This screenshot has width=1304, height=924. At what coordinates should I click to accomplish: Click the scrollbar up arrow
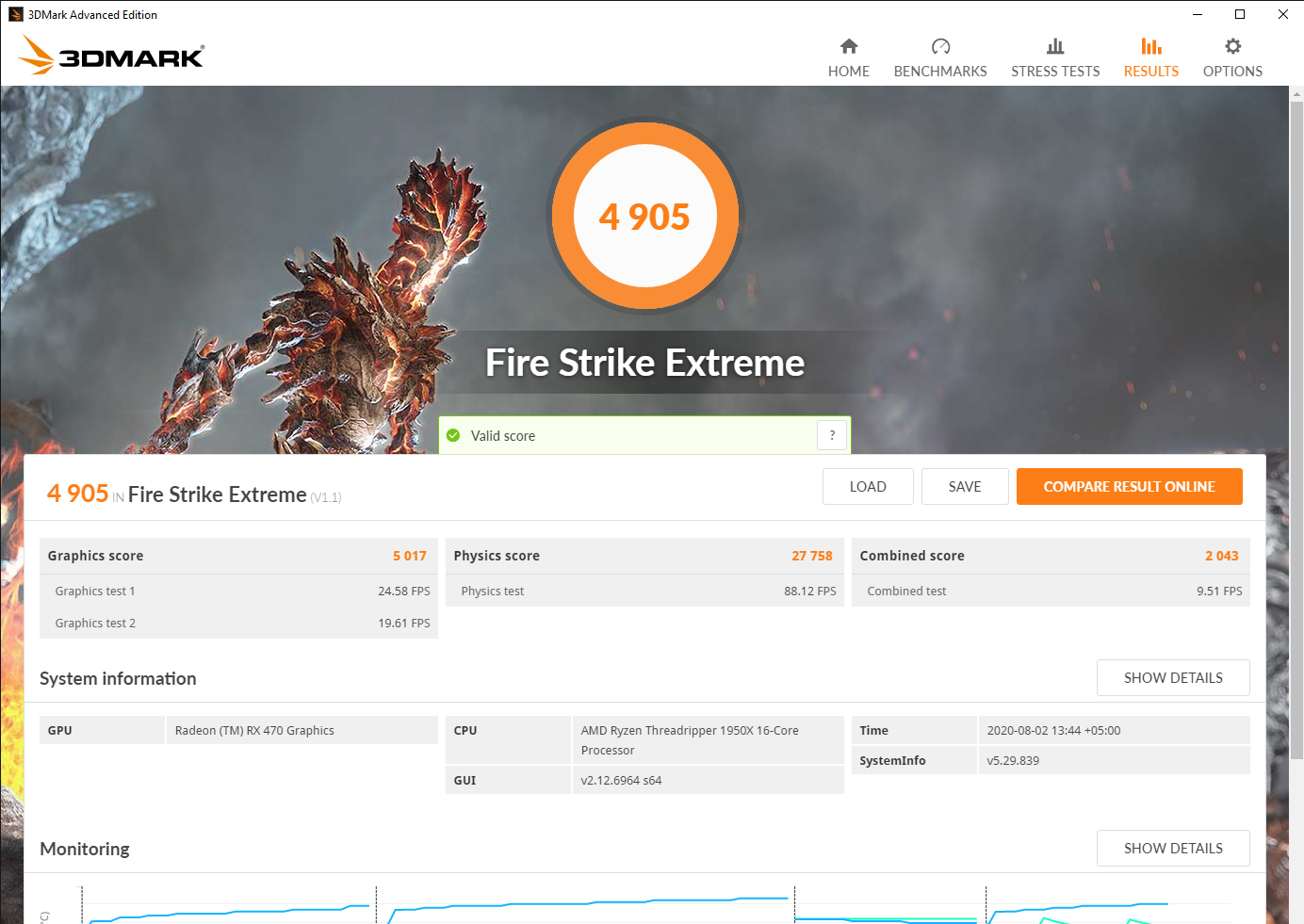[x=1296, y=94]
